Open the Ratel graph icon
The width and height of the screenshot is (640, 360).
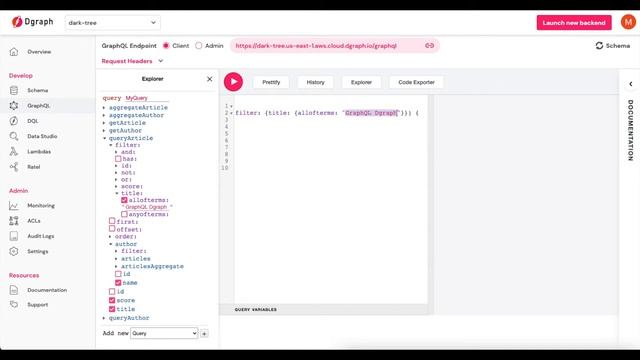14,167
